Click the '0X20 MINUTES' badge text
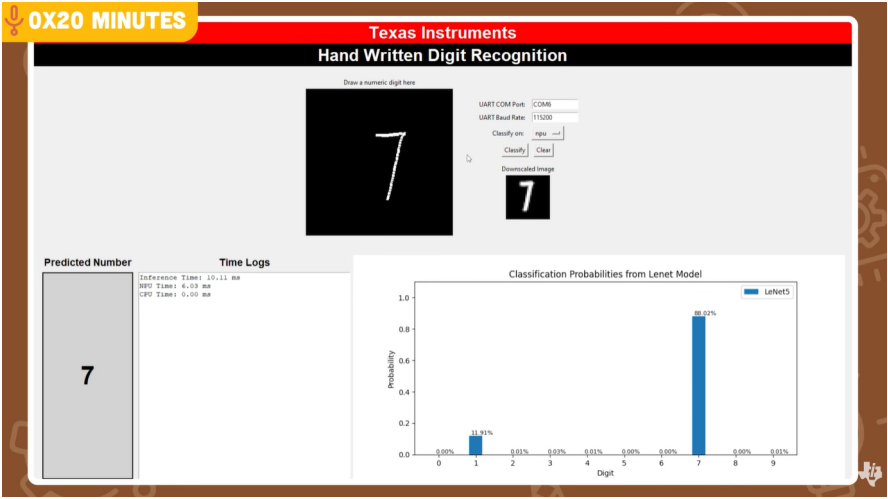The width and height of the screenshot is (888, 499). pyautogui.click(x=108, y=21)
